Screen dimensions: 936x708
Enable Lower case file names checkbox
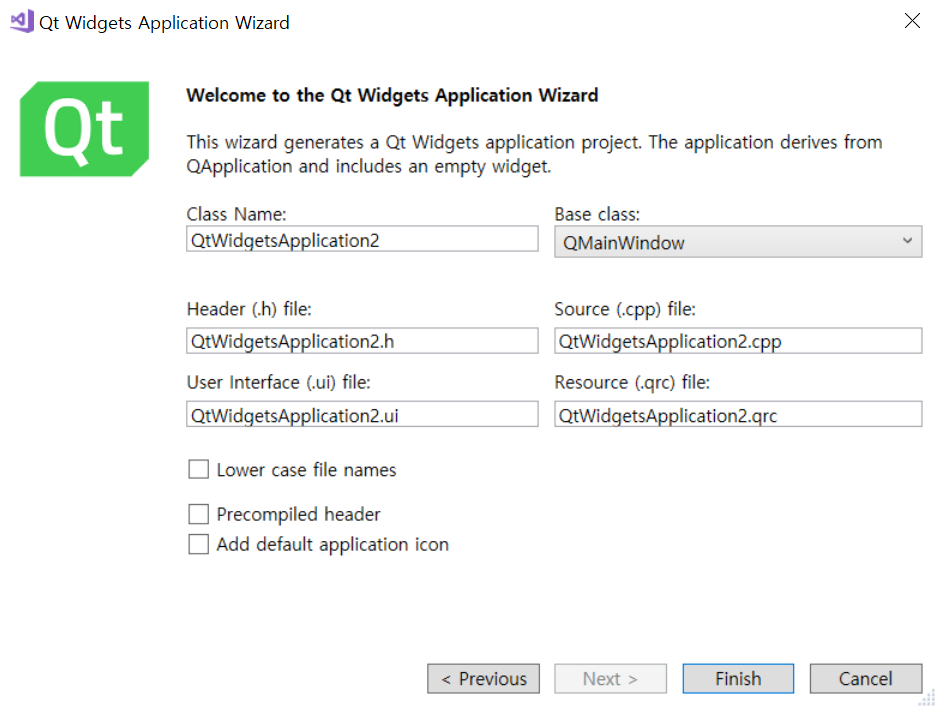point(198,469)
